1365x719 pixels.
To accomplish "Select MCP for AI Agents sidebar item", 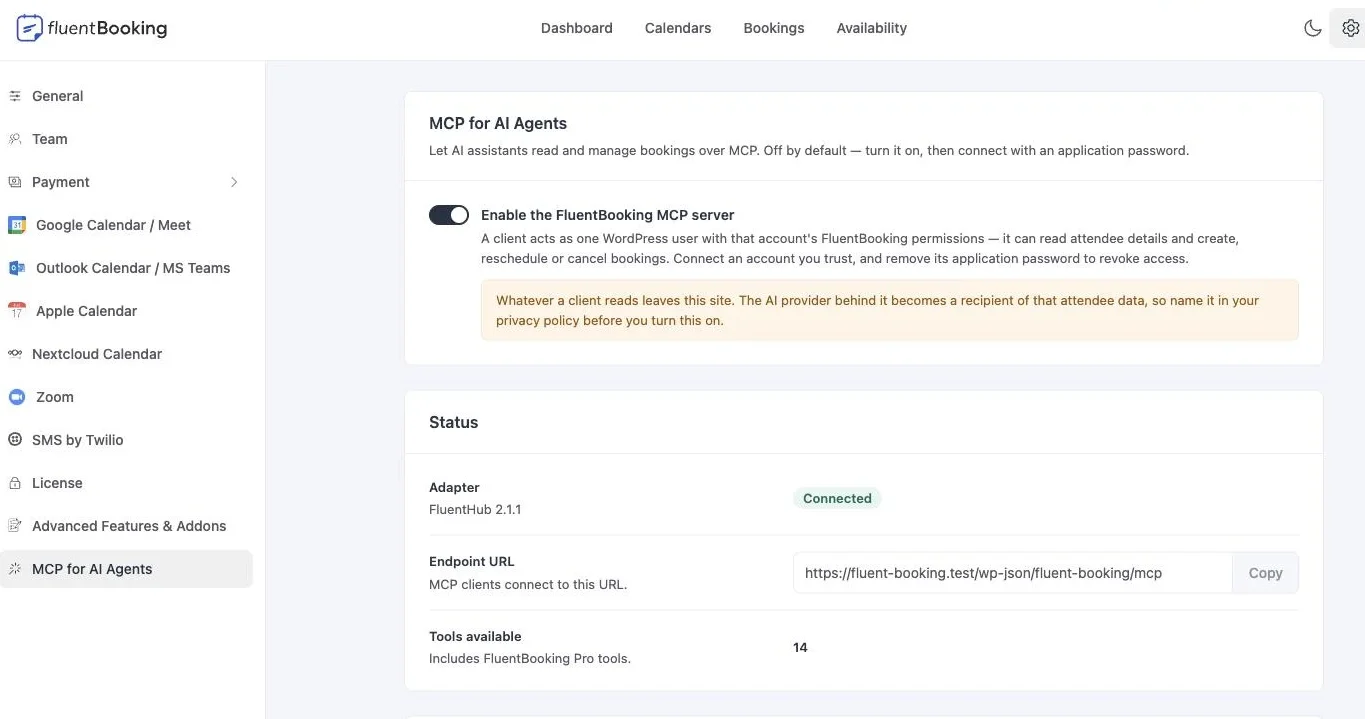I will [x=126, y=569].
